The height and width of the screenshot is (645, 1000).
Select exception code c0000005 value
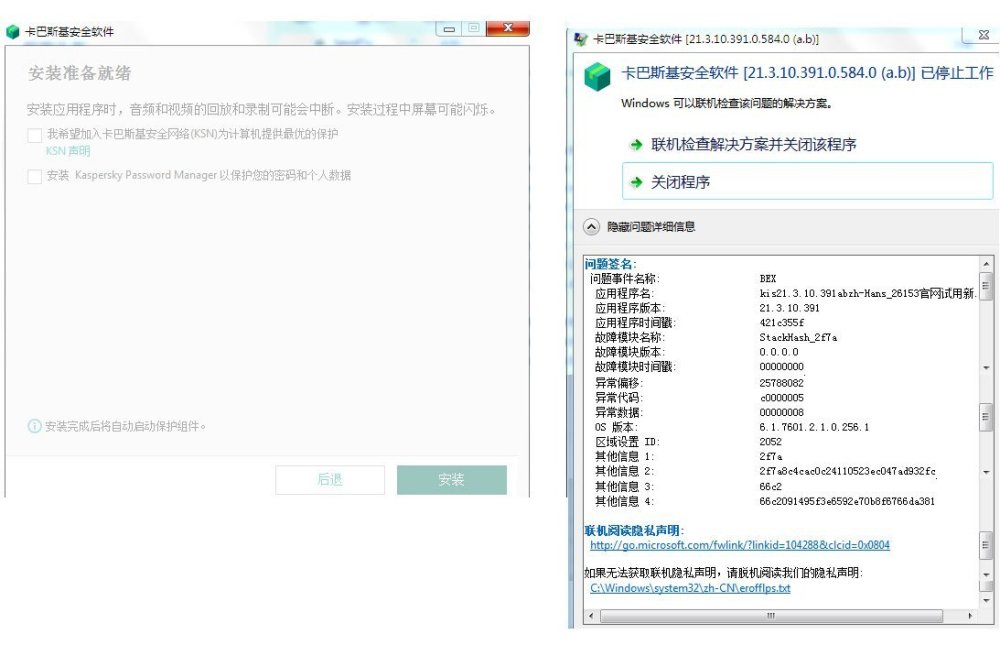coord(781,397)
